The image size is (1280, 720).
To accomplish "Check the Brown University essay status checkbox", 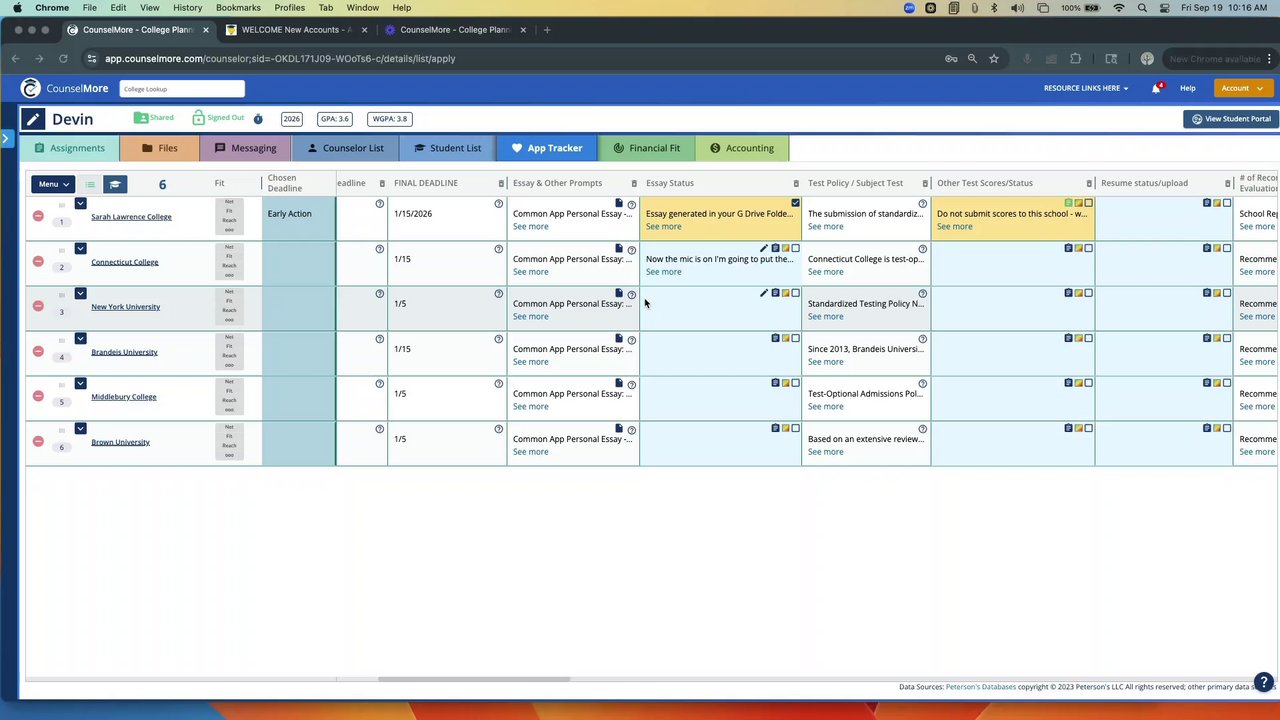I will 796,428.
